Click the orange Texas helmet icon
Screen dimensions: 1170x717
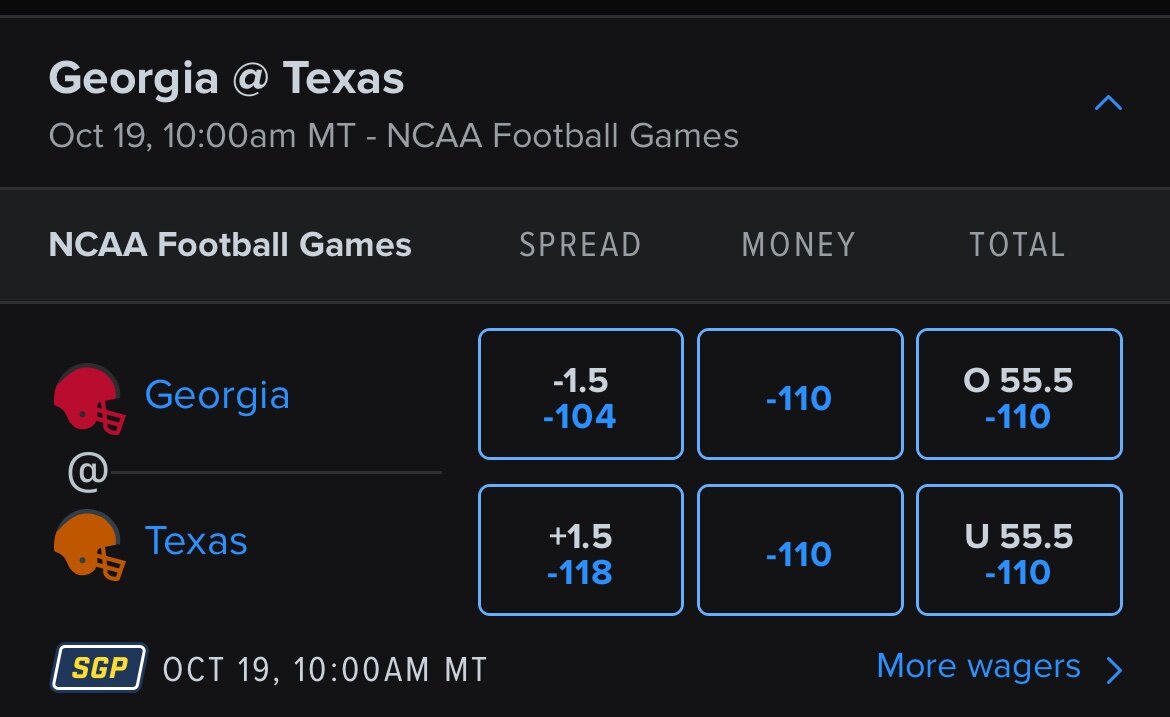pyautogui.click(x=89, y=545)
